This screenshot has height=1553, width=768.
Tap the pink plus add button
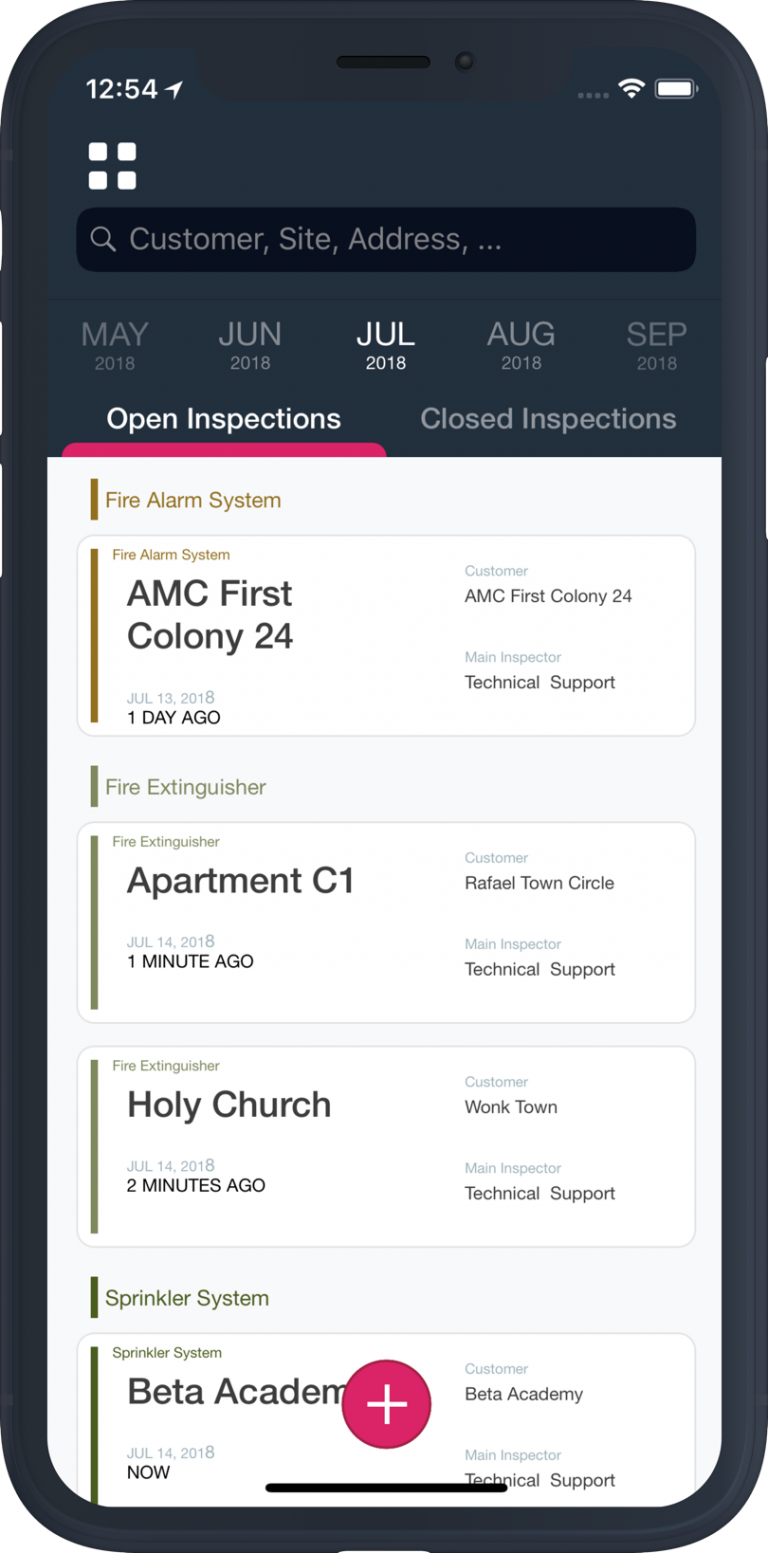(x=386, y=1404)
